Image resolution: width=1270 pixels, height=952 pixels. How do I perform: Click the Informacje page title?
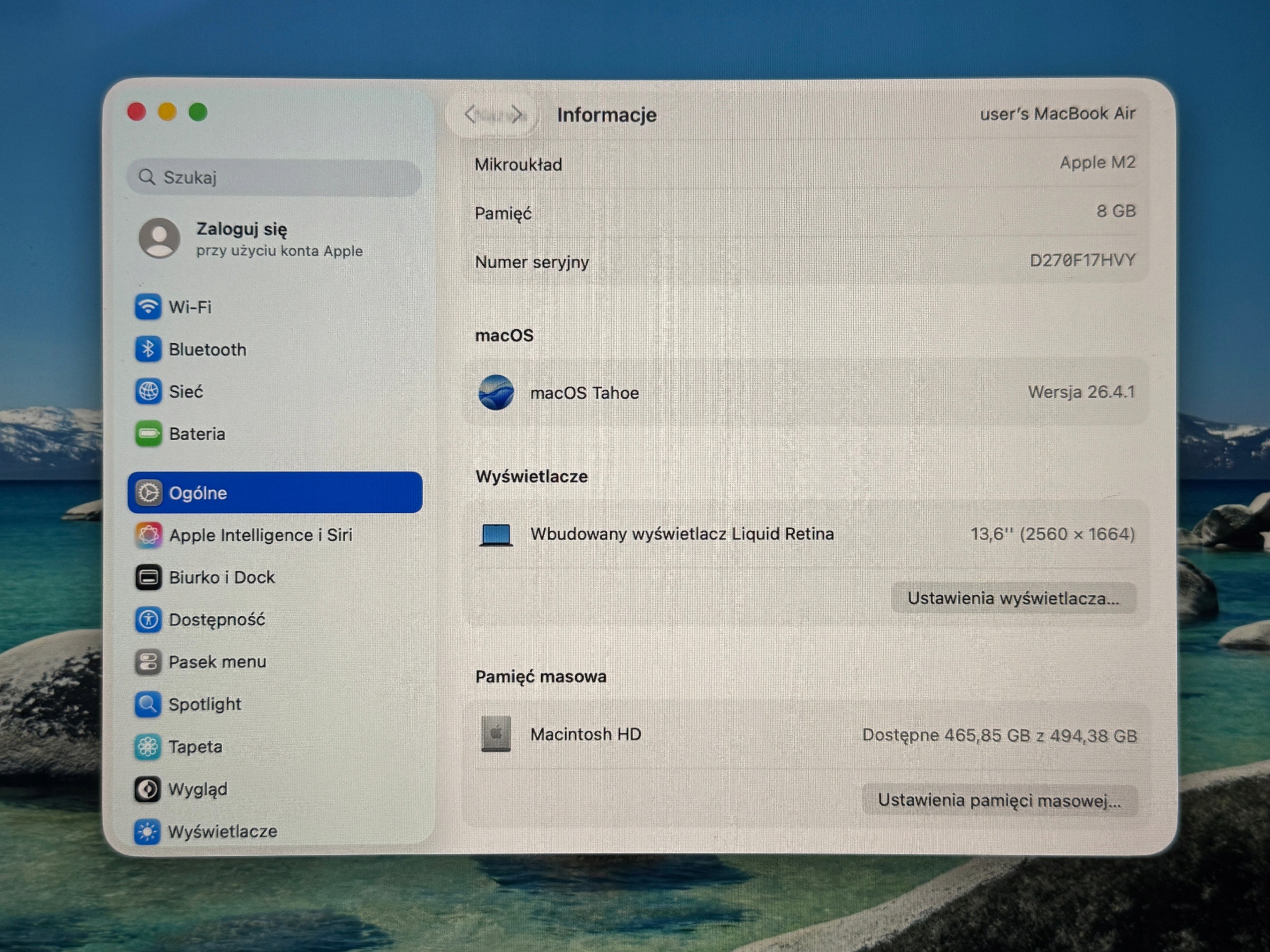[607, 115]
